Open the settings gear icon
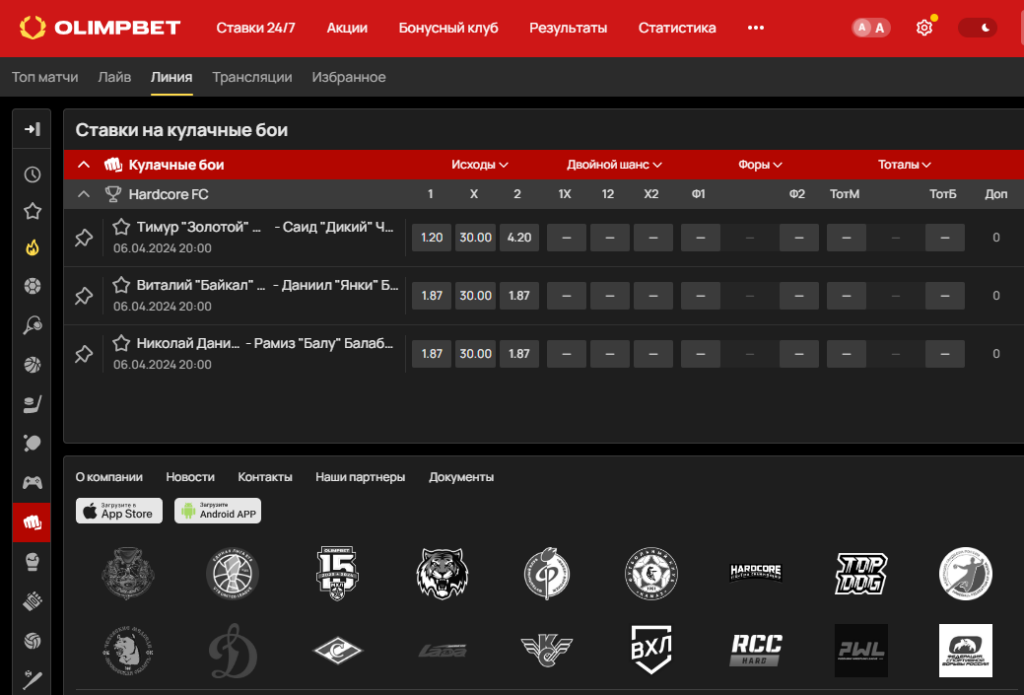 (x=924, y=27)
